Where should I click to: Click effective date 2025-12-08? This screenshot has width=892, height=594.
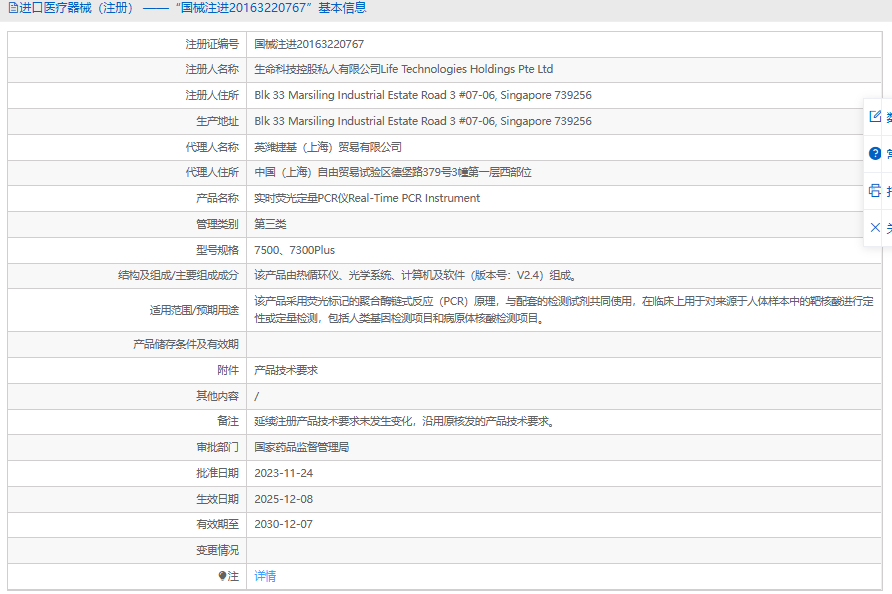pyautogui.click(x=283, y=499)
